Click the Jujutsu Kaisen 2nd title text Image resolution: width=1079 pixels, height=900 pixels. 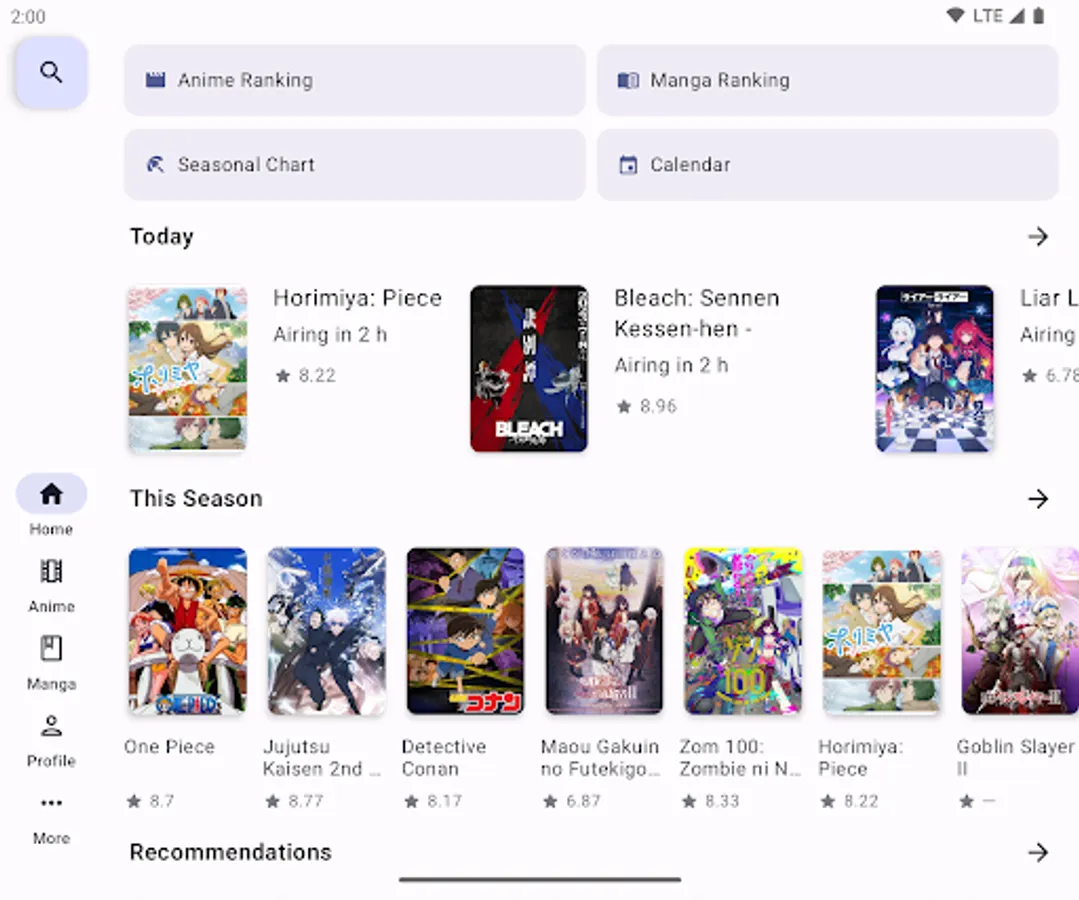pos(321,758)
